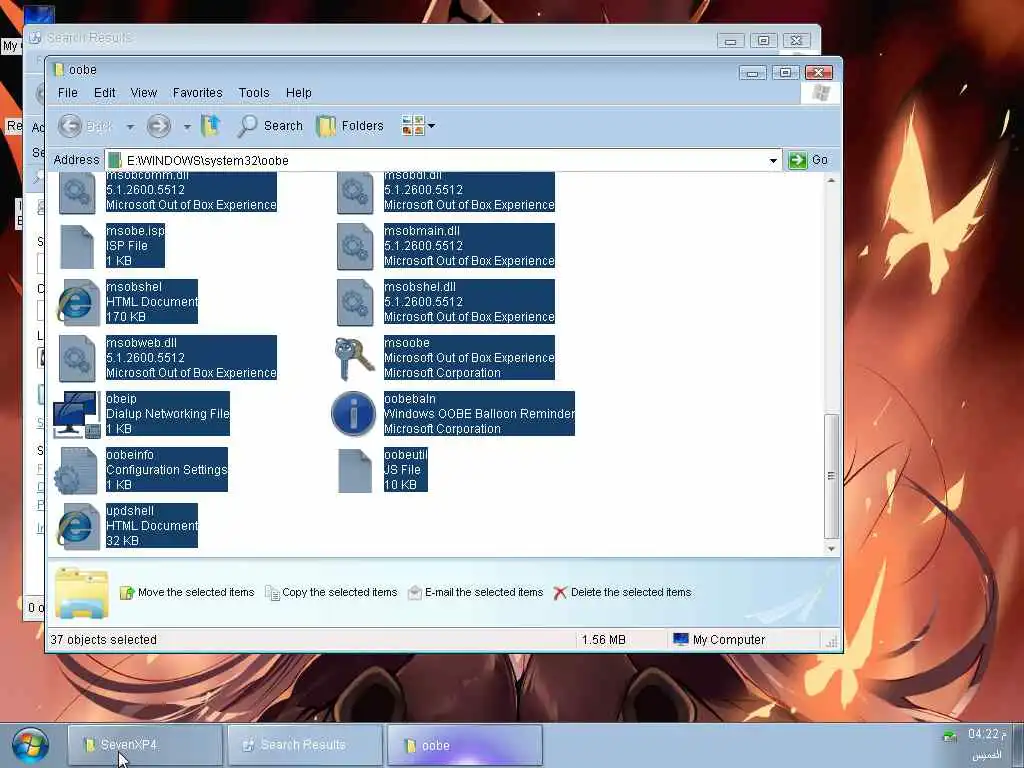Click Copy the selected items
This screenshot has width=1024, height=768.
[332, 592]
